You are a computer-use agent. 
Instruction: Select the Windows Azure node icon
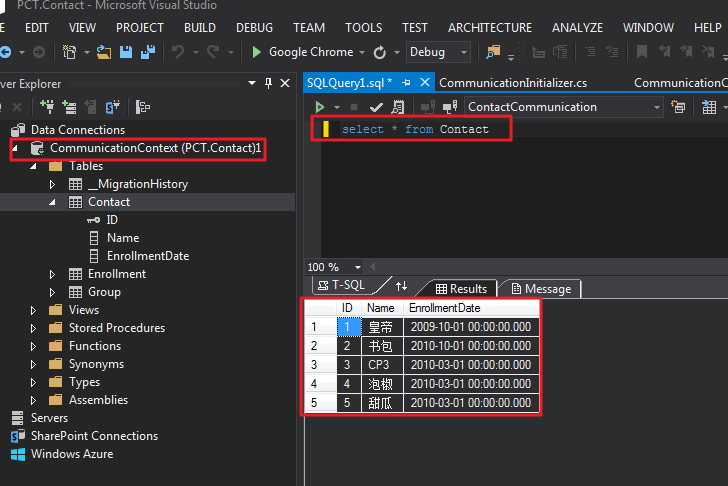click(17, 454)
